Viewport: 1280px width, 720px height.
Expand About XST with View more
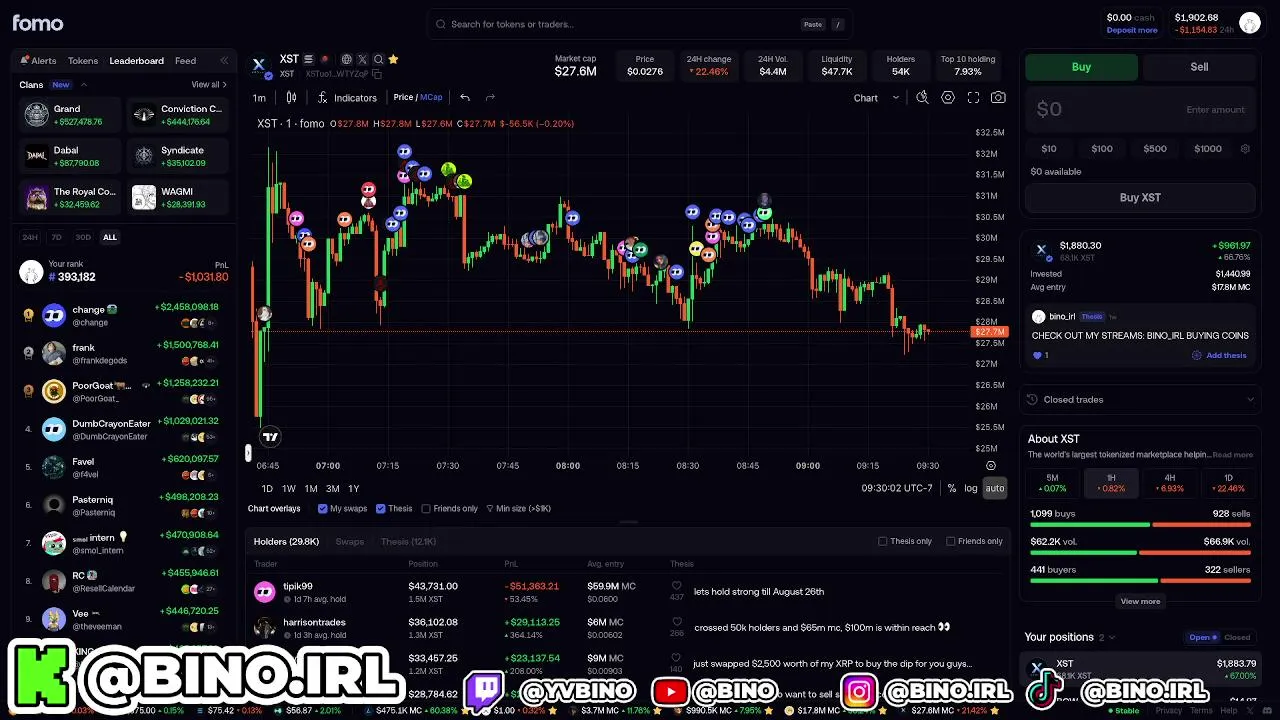pyautogui.click(x=1140, y=601)
